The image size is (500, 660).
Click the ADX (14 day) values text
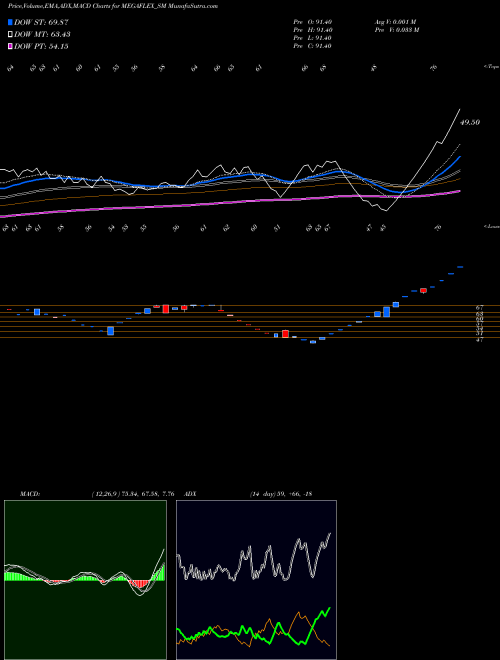pos(280,494)
